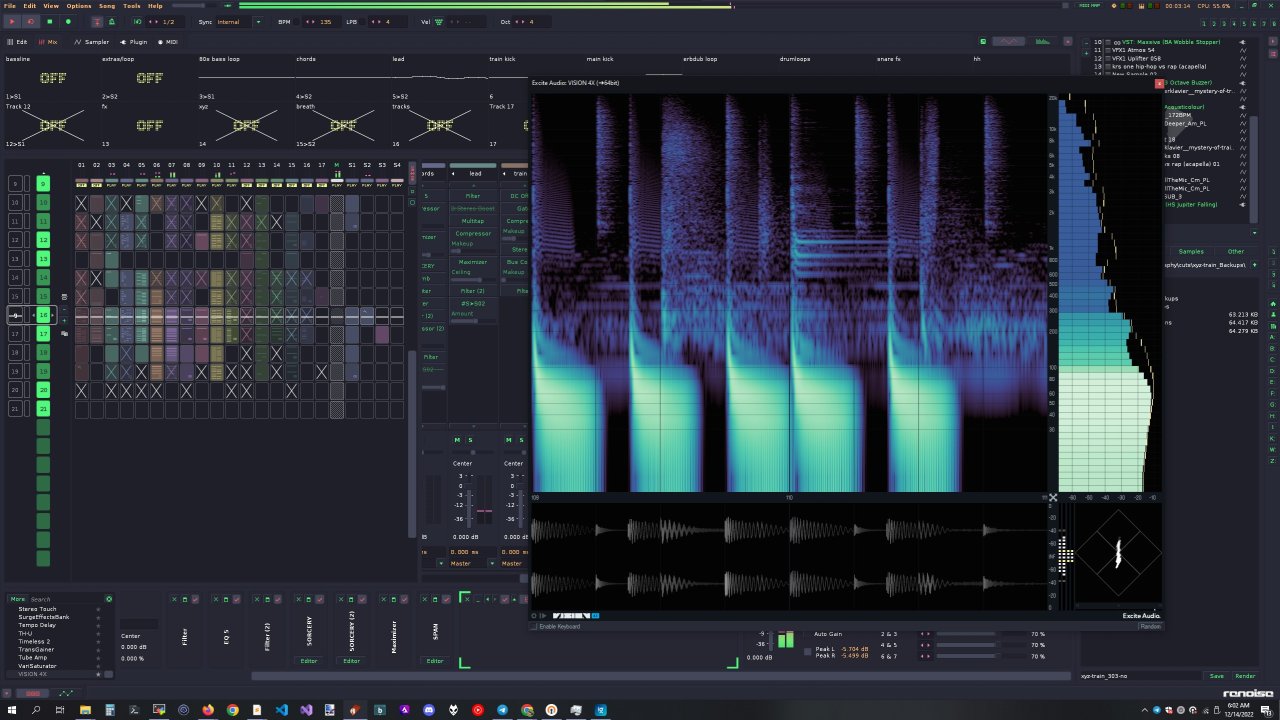
Task: Remove the EQ 5 device with X
Action: tap(216, 599)
